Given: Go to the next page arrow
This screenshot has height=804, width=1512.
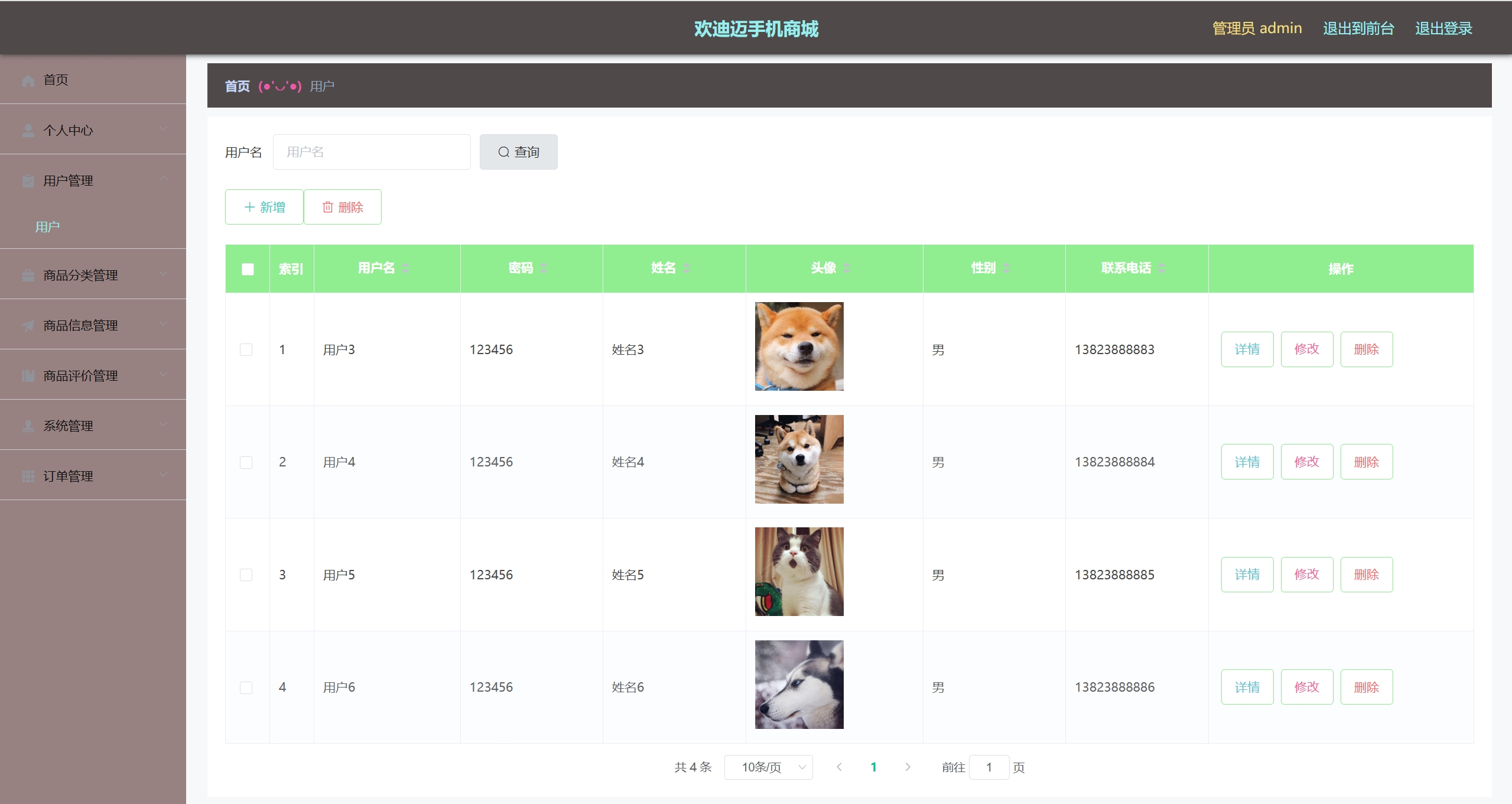Looking at the screenshot, I should [x=908, y=767].
